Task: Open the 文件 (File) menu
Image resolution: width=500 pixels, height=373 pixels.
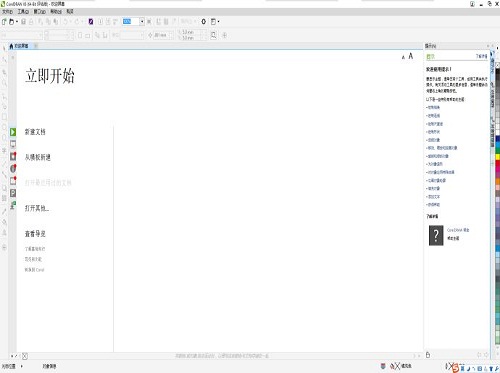Action: 7,12
